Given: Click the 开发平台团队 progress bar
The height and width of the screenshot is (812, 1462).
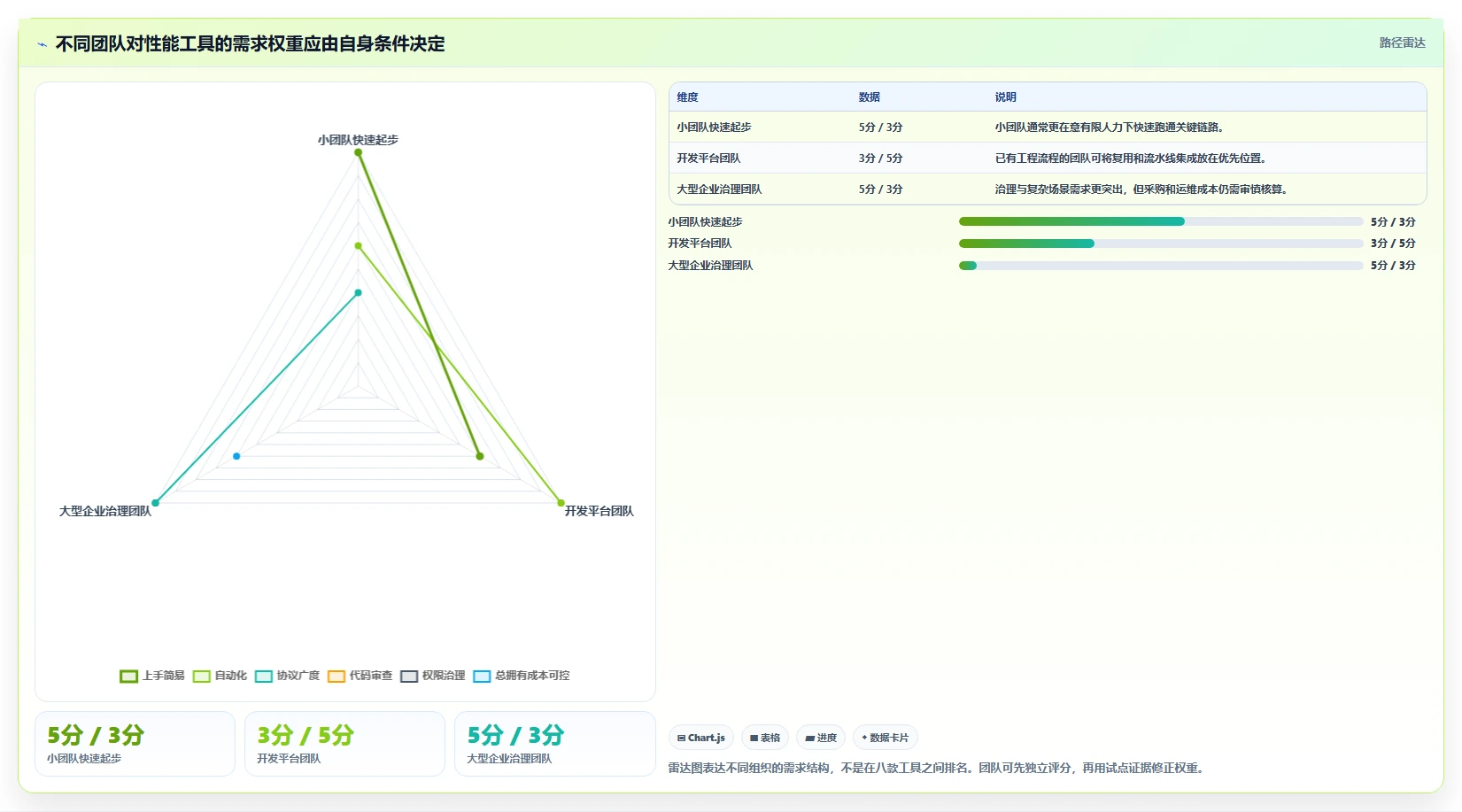Looking at the screenshot, I should (1160, 244).
